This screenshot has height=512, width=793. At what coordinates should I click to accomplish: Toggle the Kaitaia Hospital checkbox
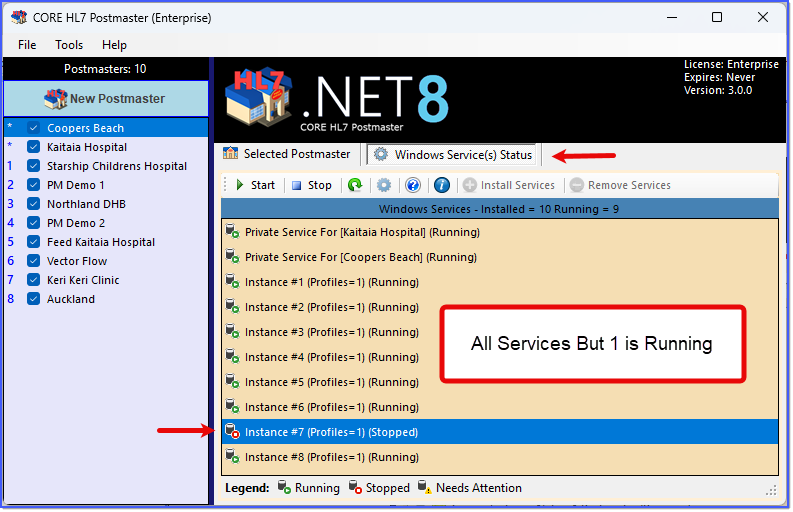tap(33, 147)
